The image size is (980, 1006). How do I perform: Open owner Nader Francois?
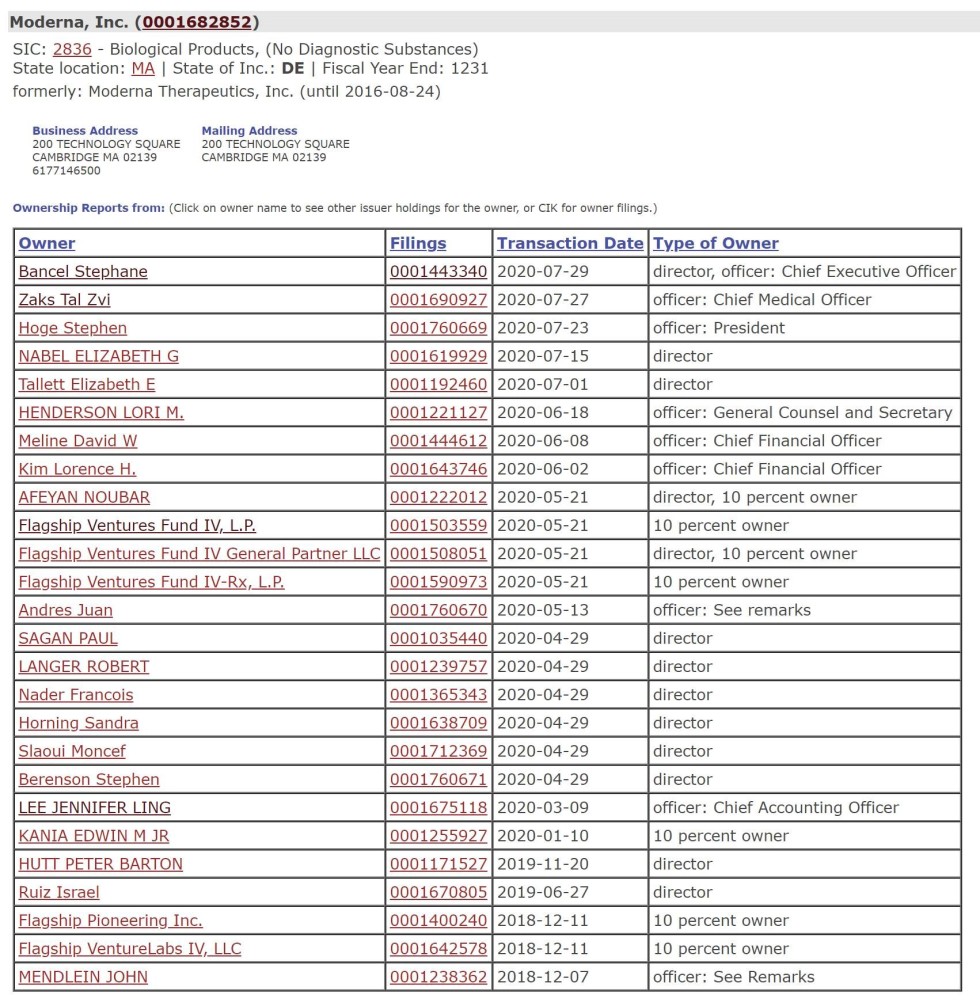[x=76, y=695]
